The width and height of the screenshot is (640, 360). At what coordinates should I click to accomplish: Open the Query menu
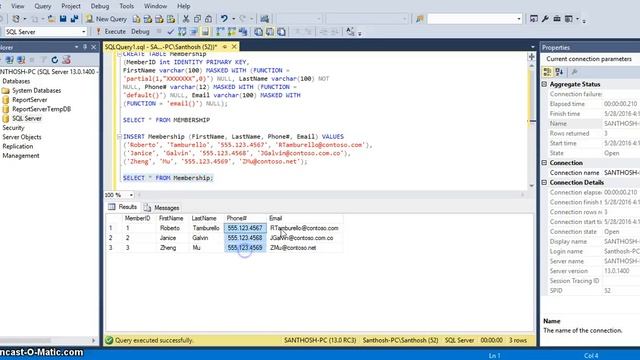(x=42, y=6)
